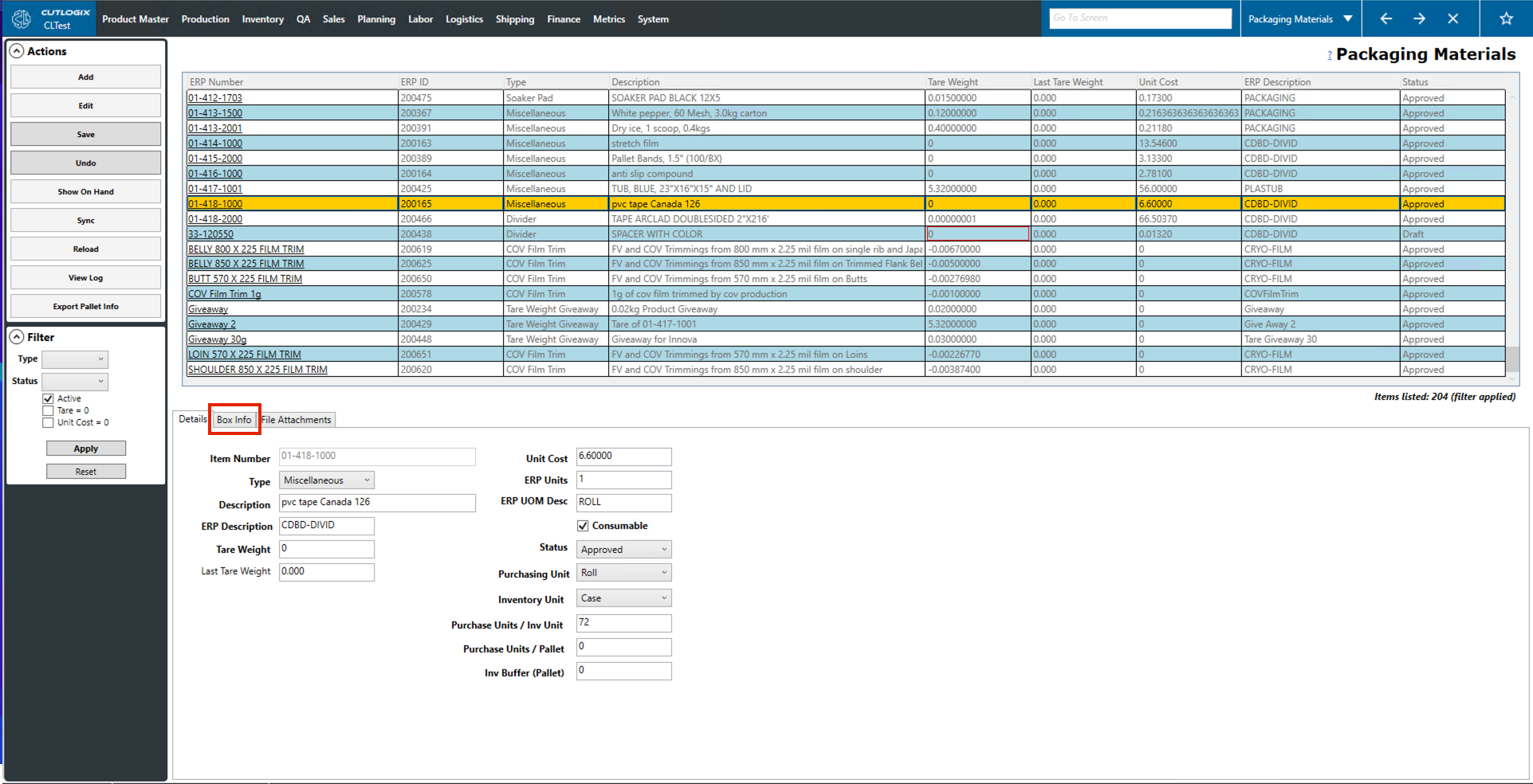Screen dimensions: 1533x784
Task: Switch to the Box Info tab
Action: pos(234,420)
